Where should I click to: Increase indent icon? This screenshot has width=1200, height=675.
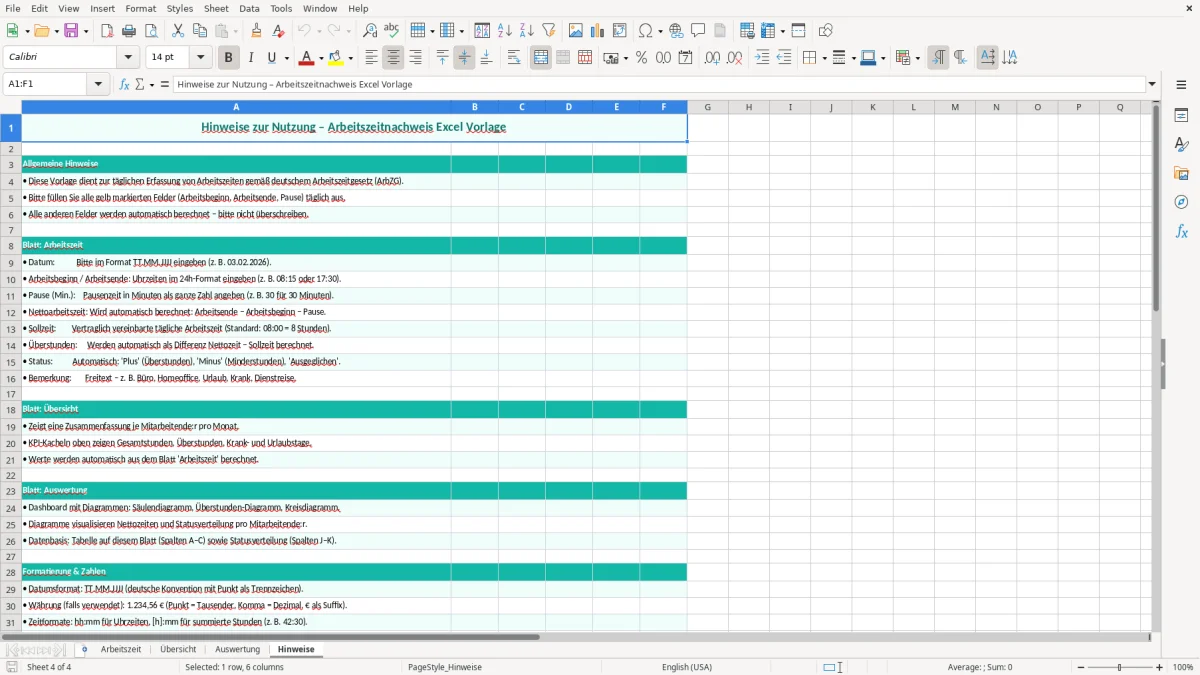[762, 58]
